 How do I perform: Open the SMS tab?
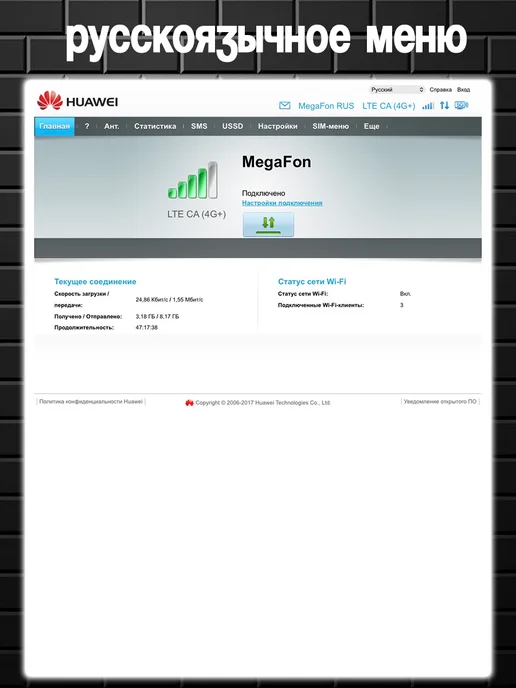pos(199,126)
